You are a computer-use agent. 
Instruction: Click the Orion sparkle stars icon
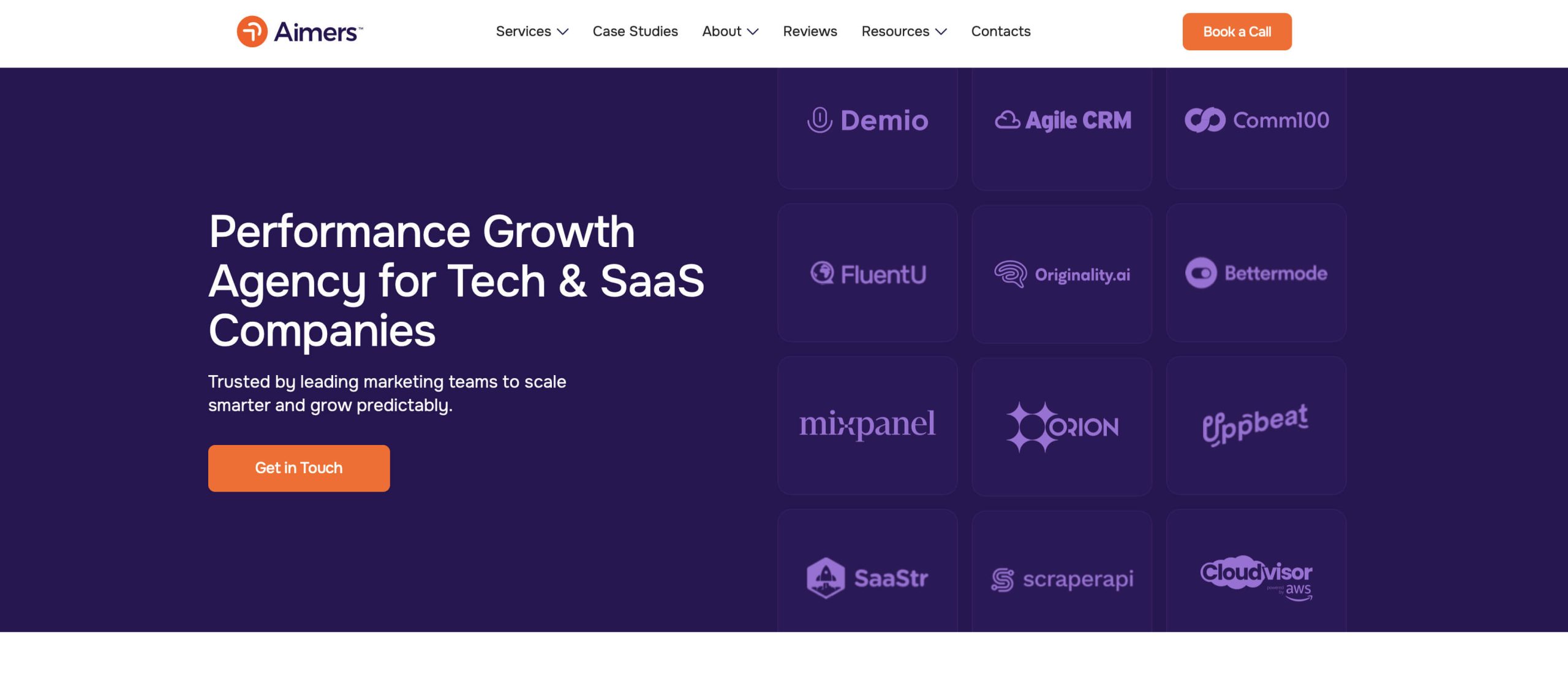point(1031,427)
